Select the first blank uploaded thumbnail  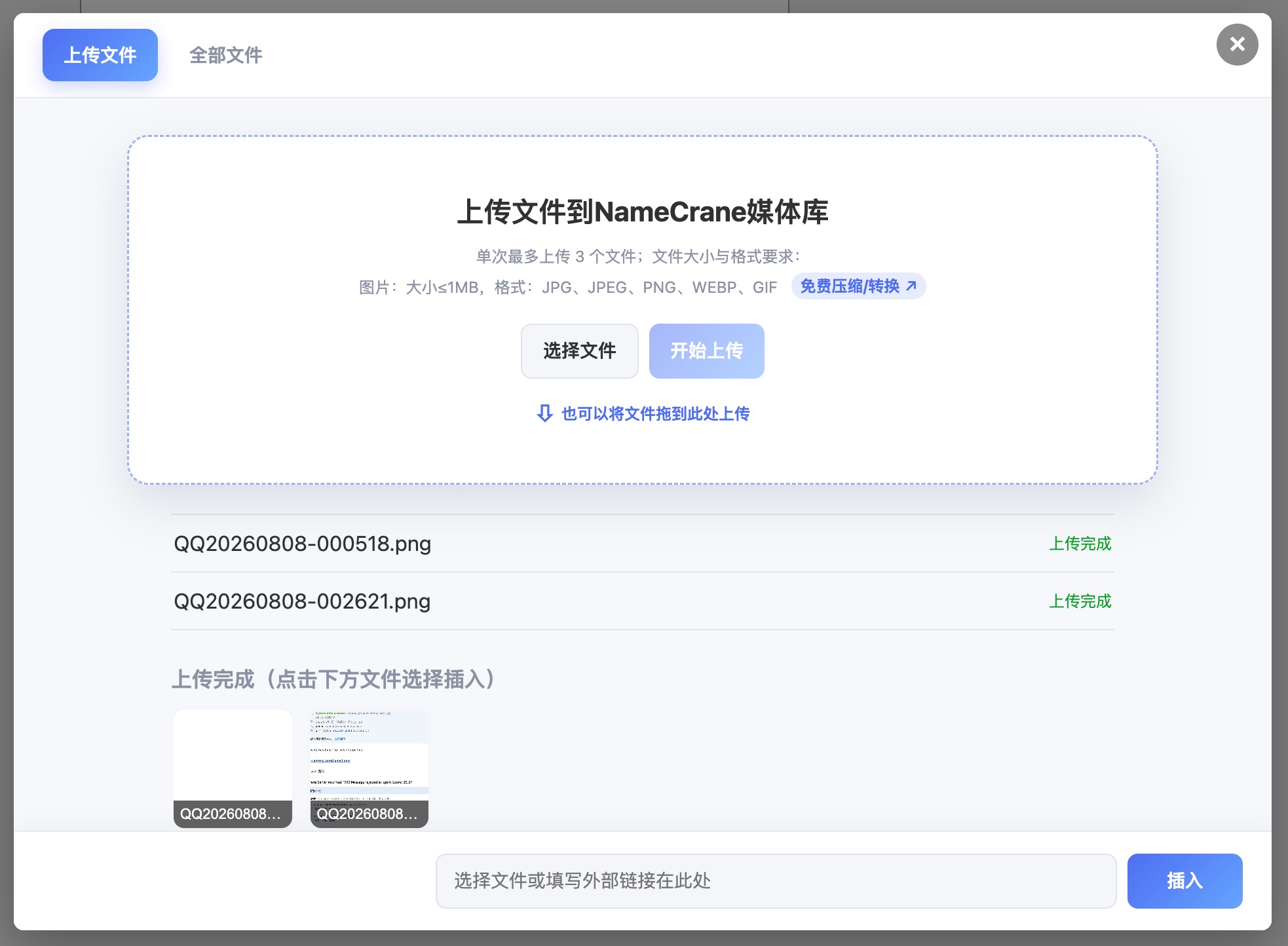coord(233,768)
